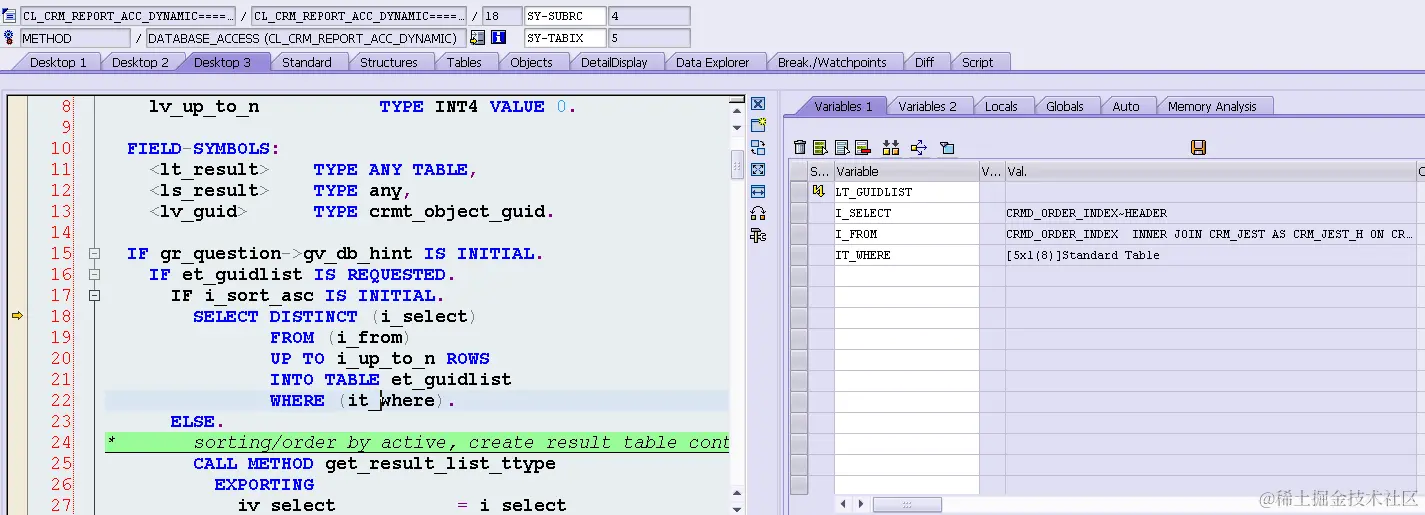Select the Variables 1 tab
The image size is (1425, 515).
[x=843, y=106]
